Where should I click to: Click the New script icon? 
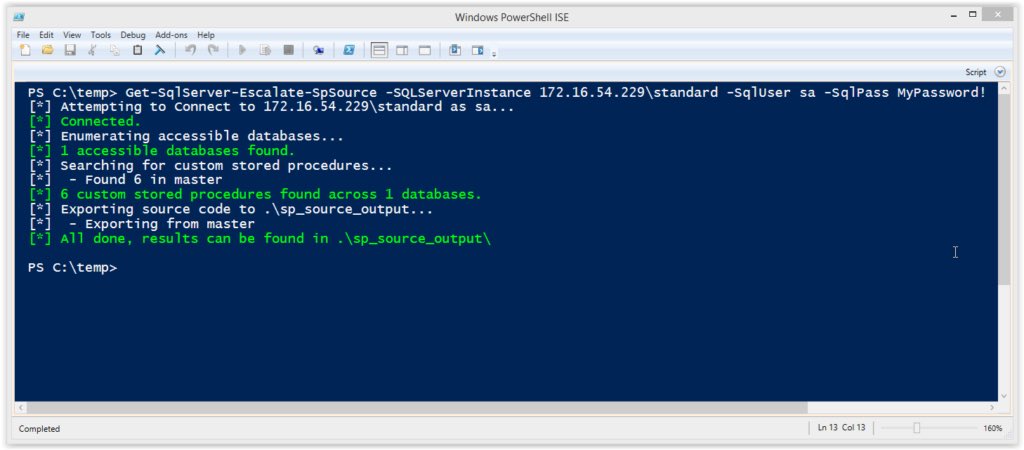25,50
